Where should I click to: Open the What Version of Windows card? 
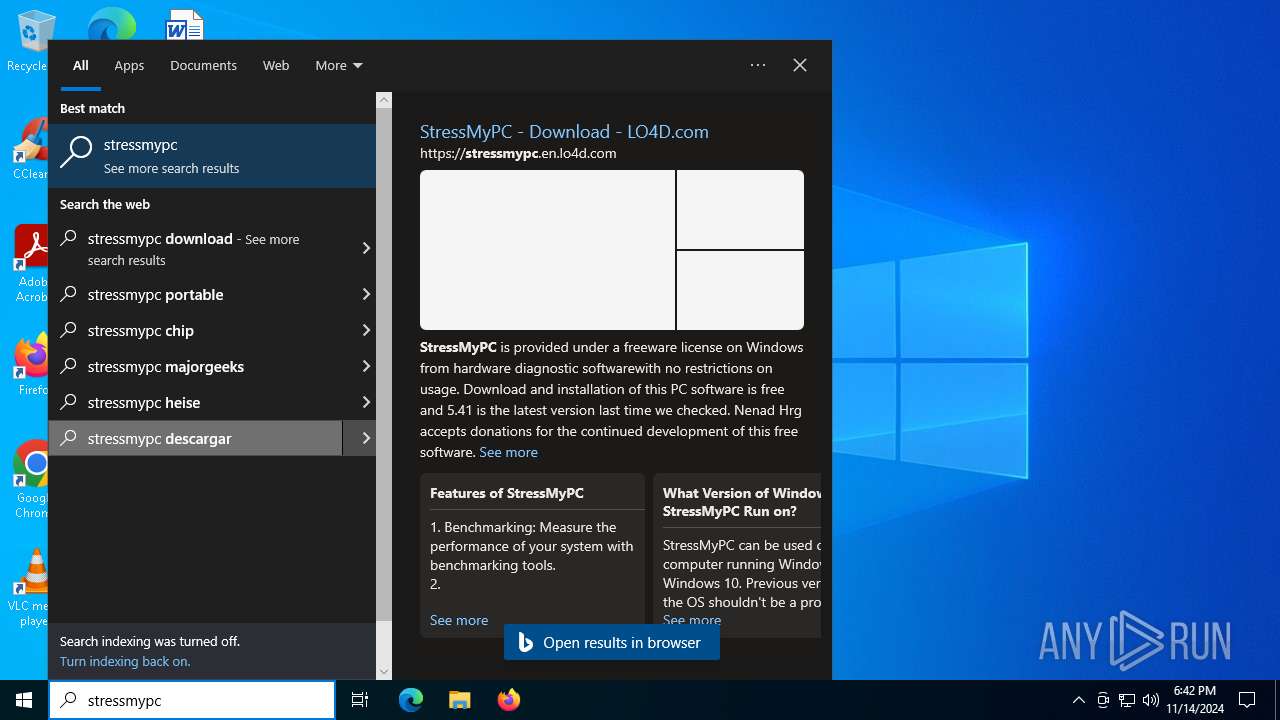[x=737, y=555]
